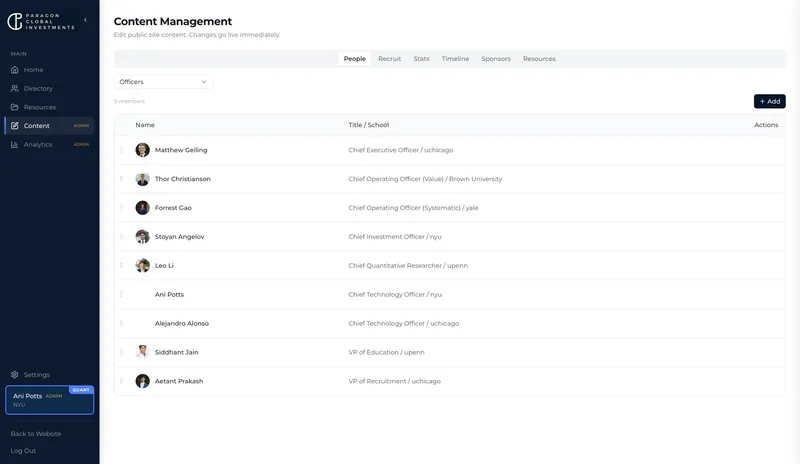Open Settings in sidebar
The width and height of the screenshot is (800, 464).
tap(49, 375)
